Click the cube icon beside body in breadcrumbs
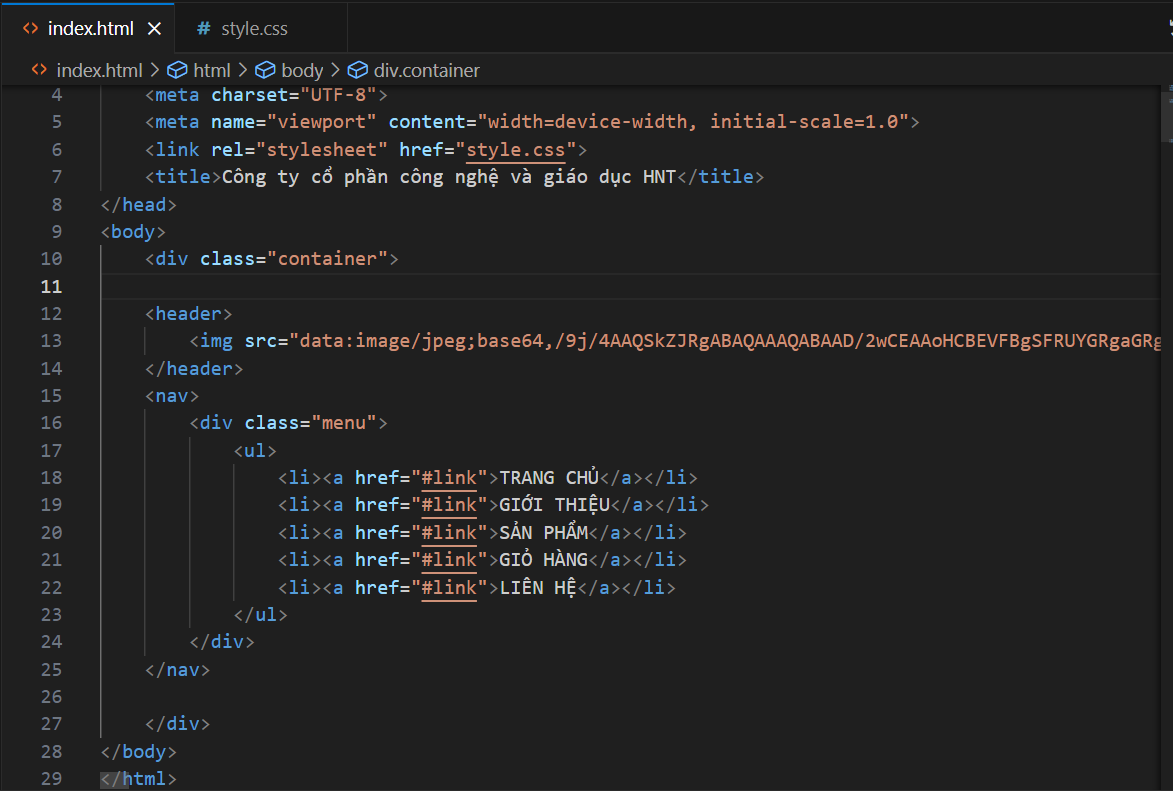The image size is (1173, 791). [x=265, y=70]
